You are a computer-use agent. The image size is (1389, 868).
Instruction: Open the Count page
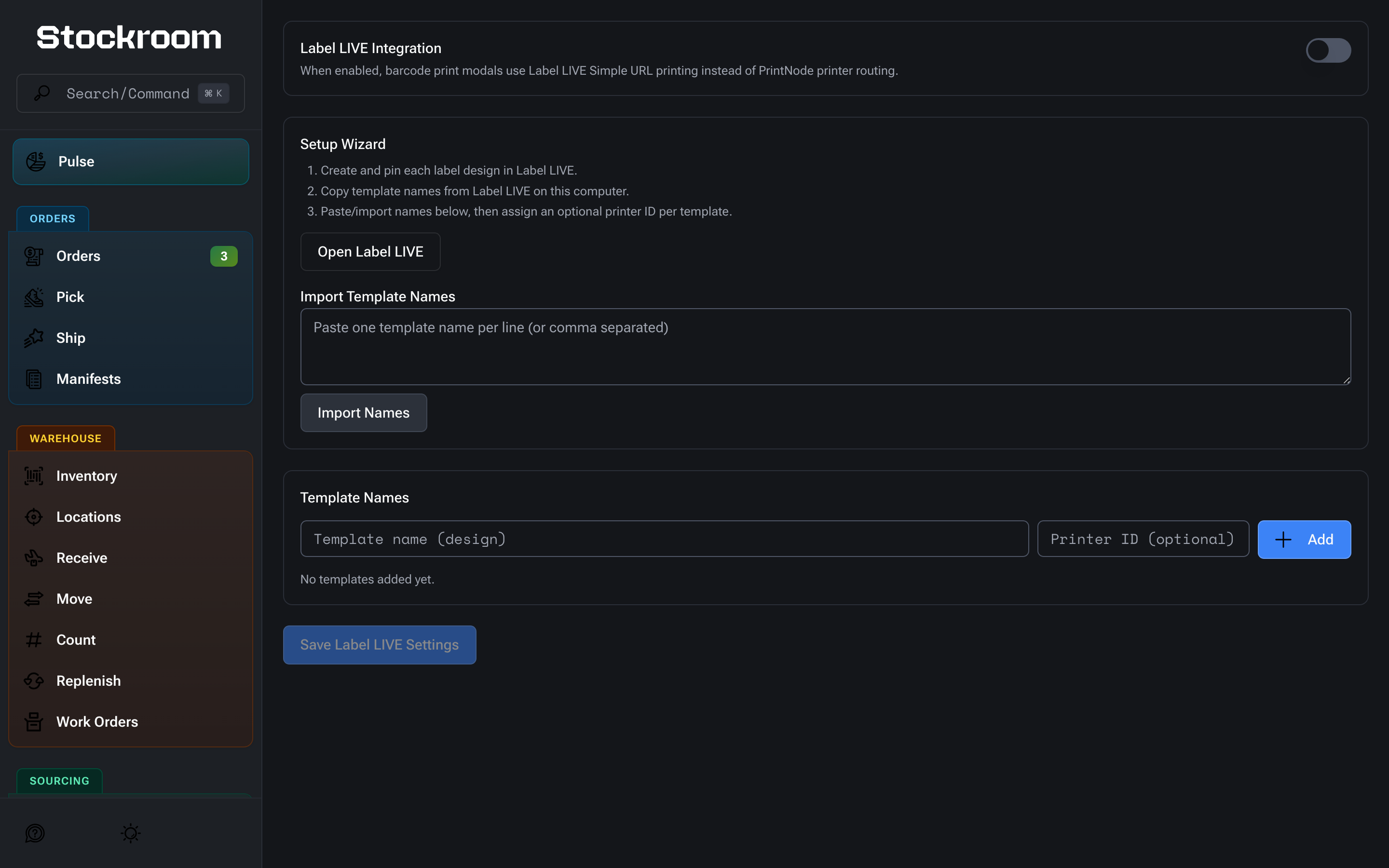pyautogui.click(x=131, y=639)
